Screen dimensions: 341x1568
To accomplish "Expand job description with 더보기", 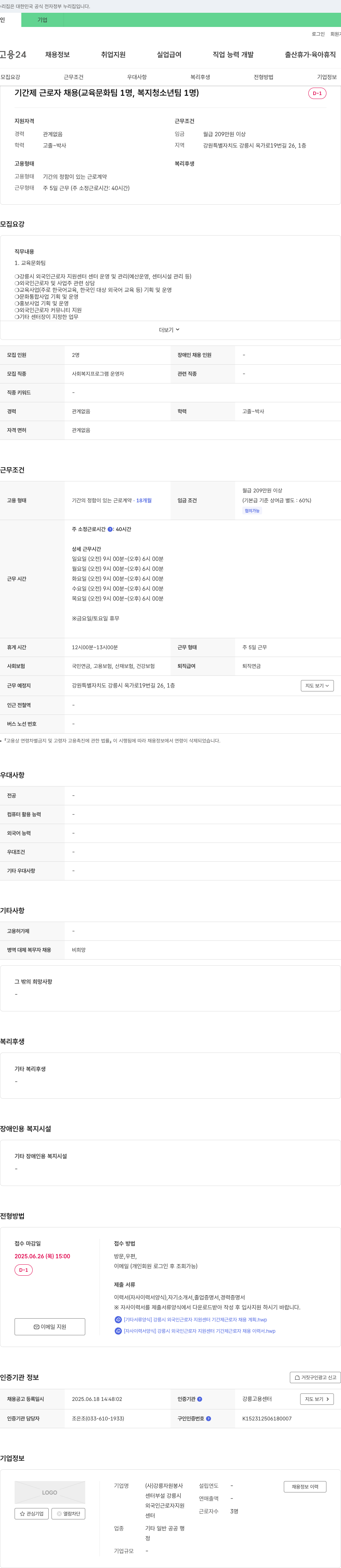I will [x=169, y=330].
